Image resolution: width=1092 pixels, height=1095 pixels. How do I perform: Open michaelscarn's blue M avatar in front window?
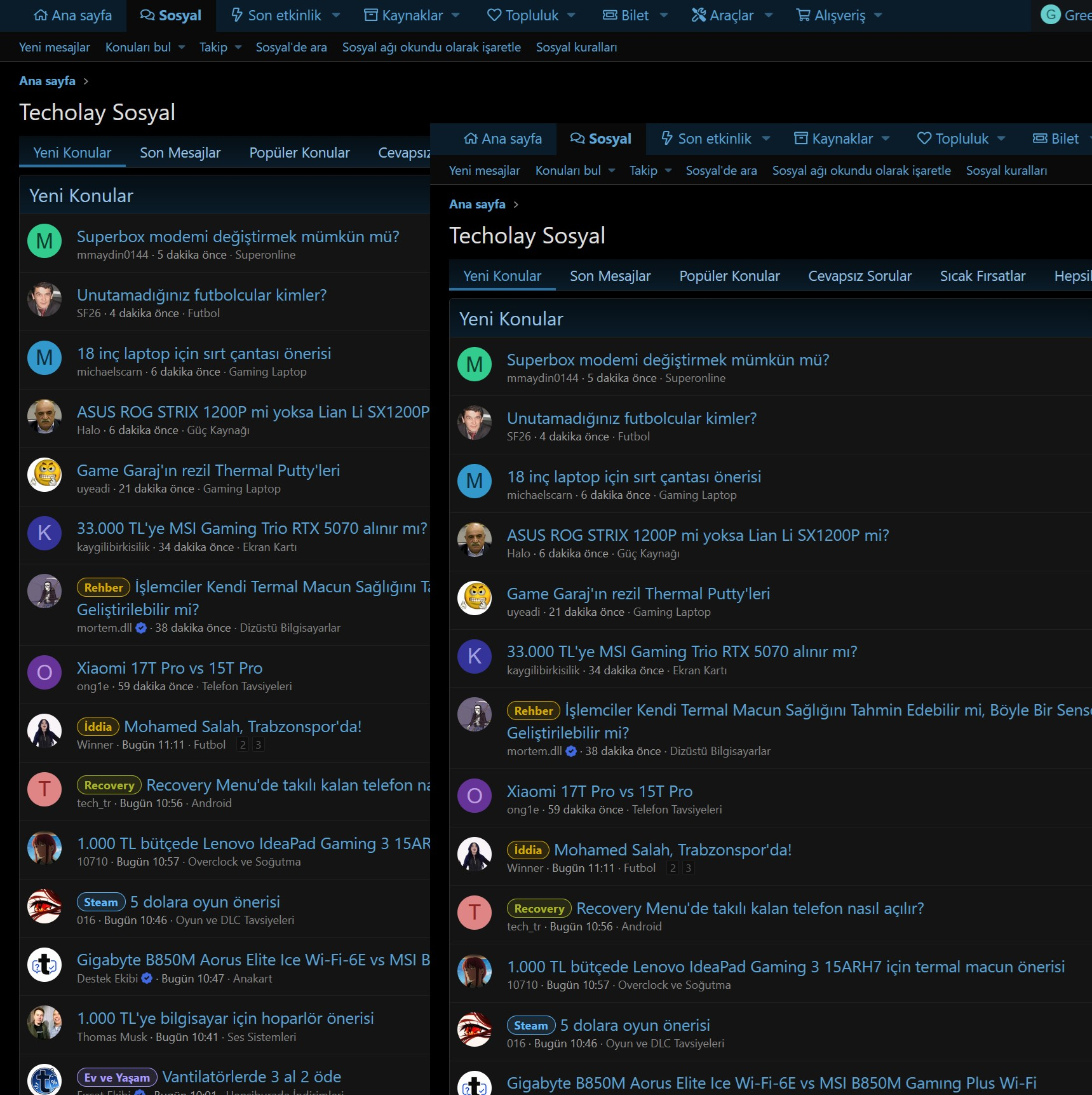point(475,482)
